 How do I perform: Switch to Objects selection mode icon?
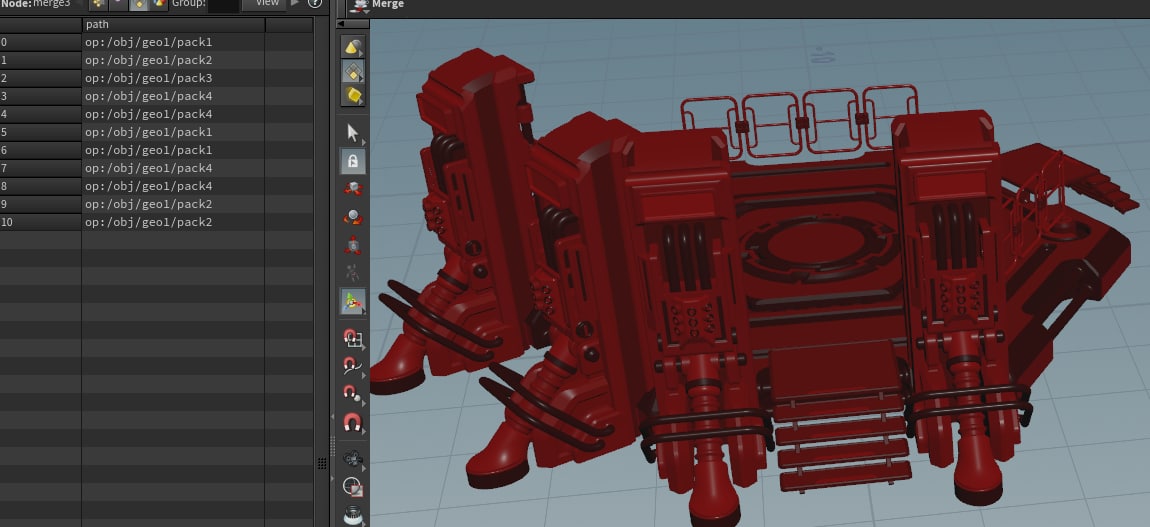point(353,48)
